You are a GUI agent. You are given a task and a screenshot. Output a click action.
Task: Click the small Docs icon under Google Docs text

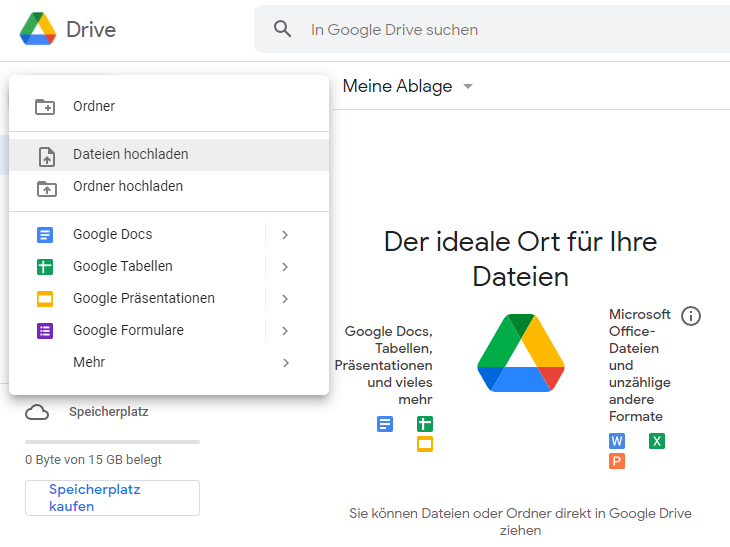pos(385,424)
